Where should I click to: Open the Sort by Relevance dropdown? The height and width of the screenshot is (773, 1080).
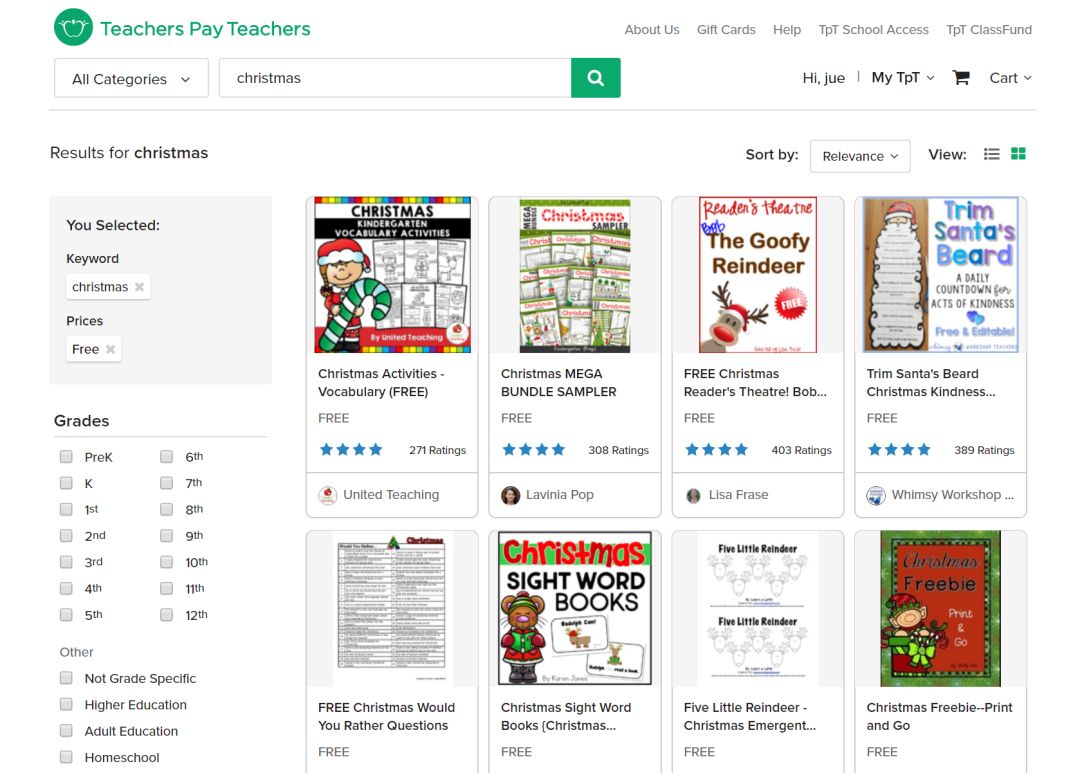coord(860,156)
